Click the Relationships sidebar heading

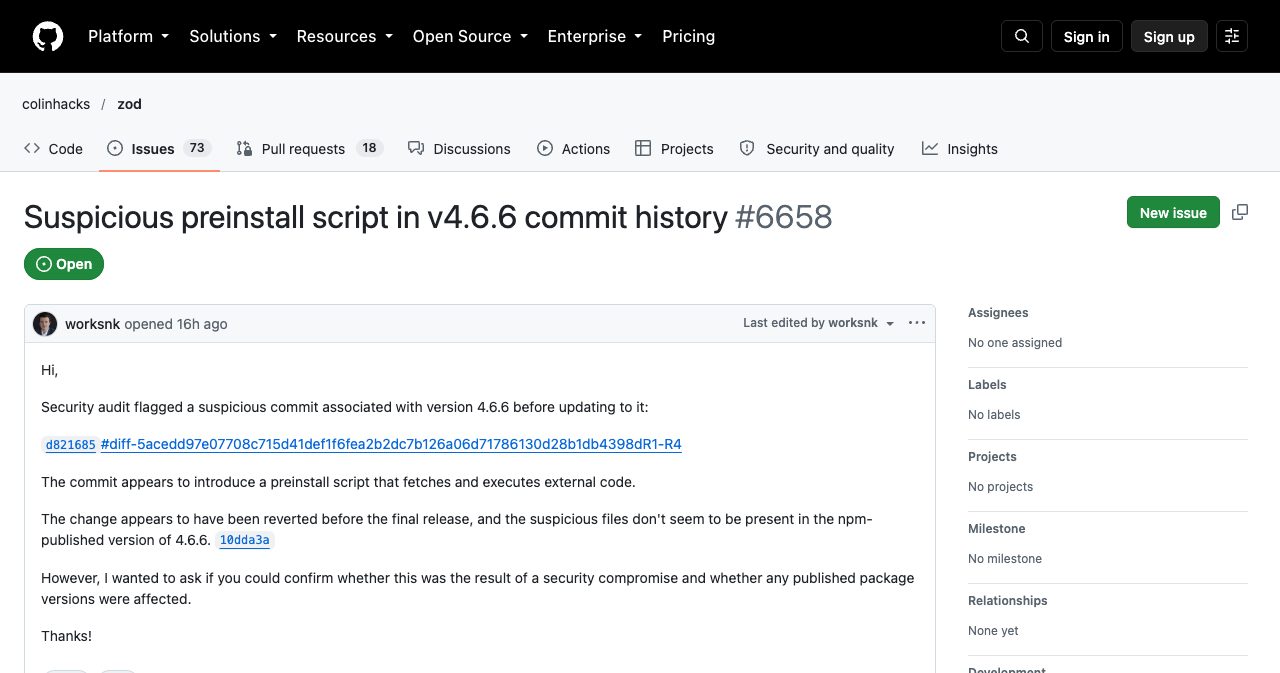(1008, 601)
